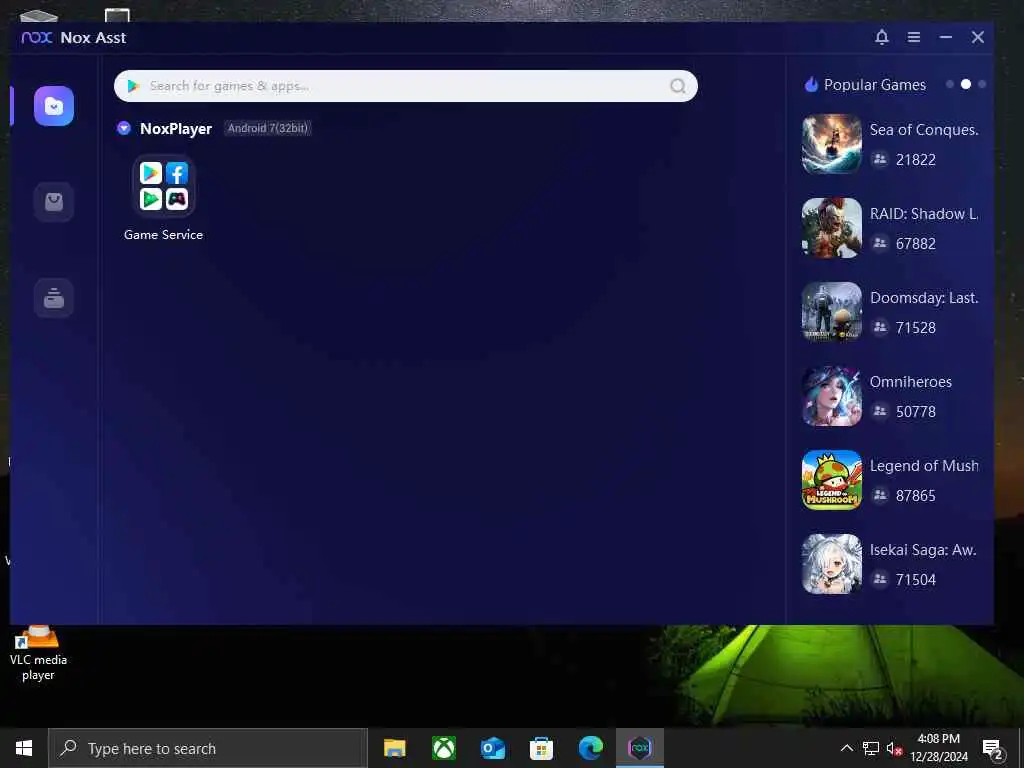Screen dimensions: 1024x768
Task: Open the notifications bell in Nox Asst
Action: [x=882, y=37]
